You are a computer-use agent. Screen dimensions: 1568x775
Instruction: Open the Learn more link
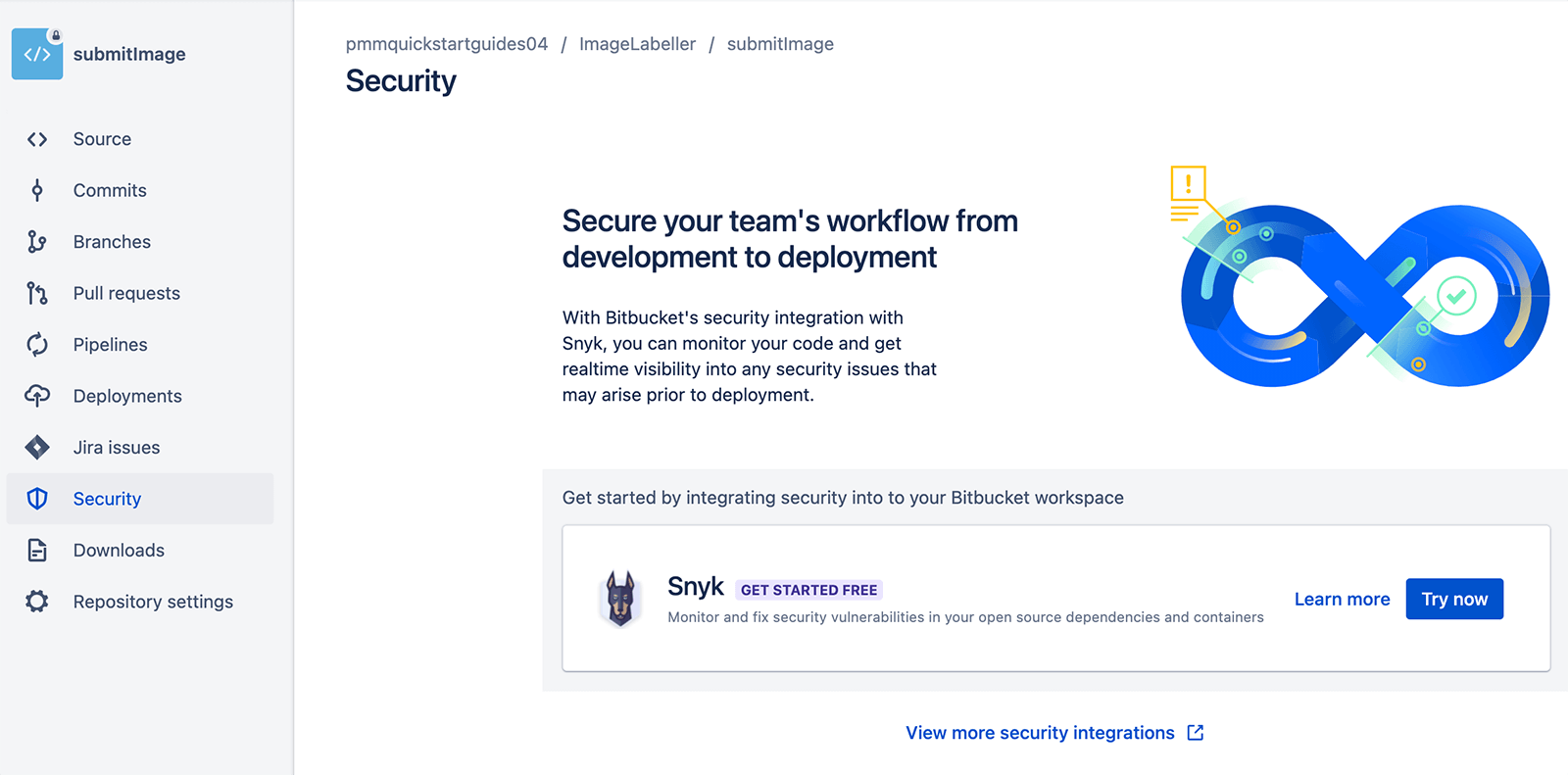pyautogui.click(x=1343, y=599)
